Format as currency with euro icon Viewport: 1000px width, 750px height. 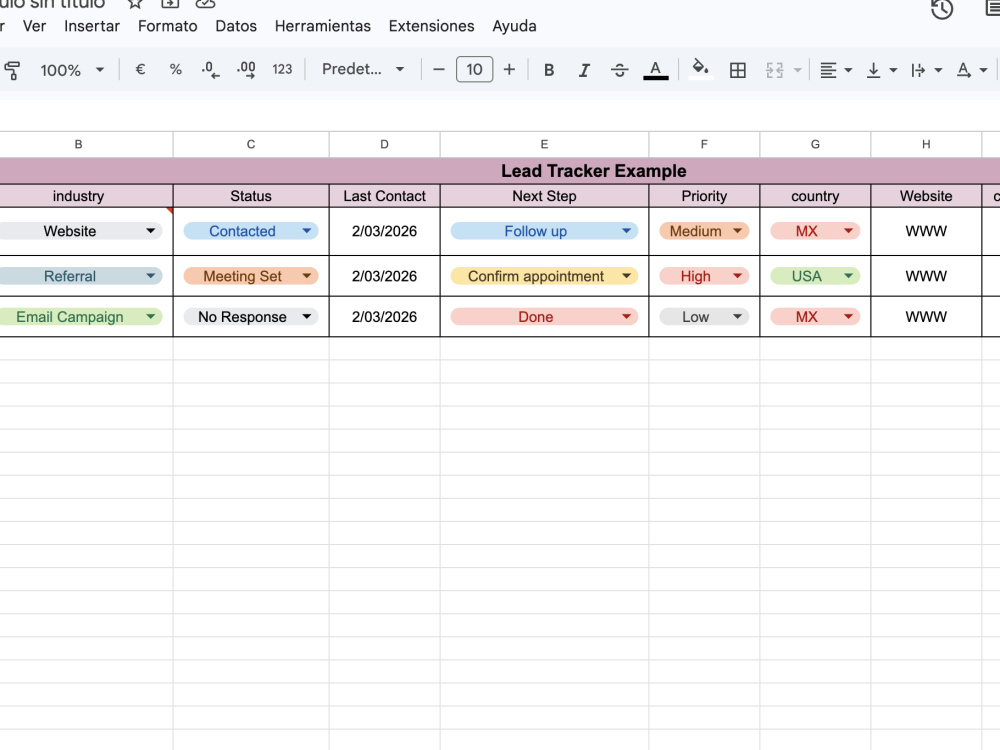pyautogui.click(x=140, y=70)
